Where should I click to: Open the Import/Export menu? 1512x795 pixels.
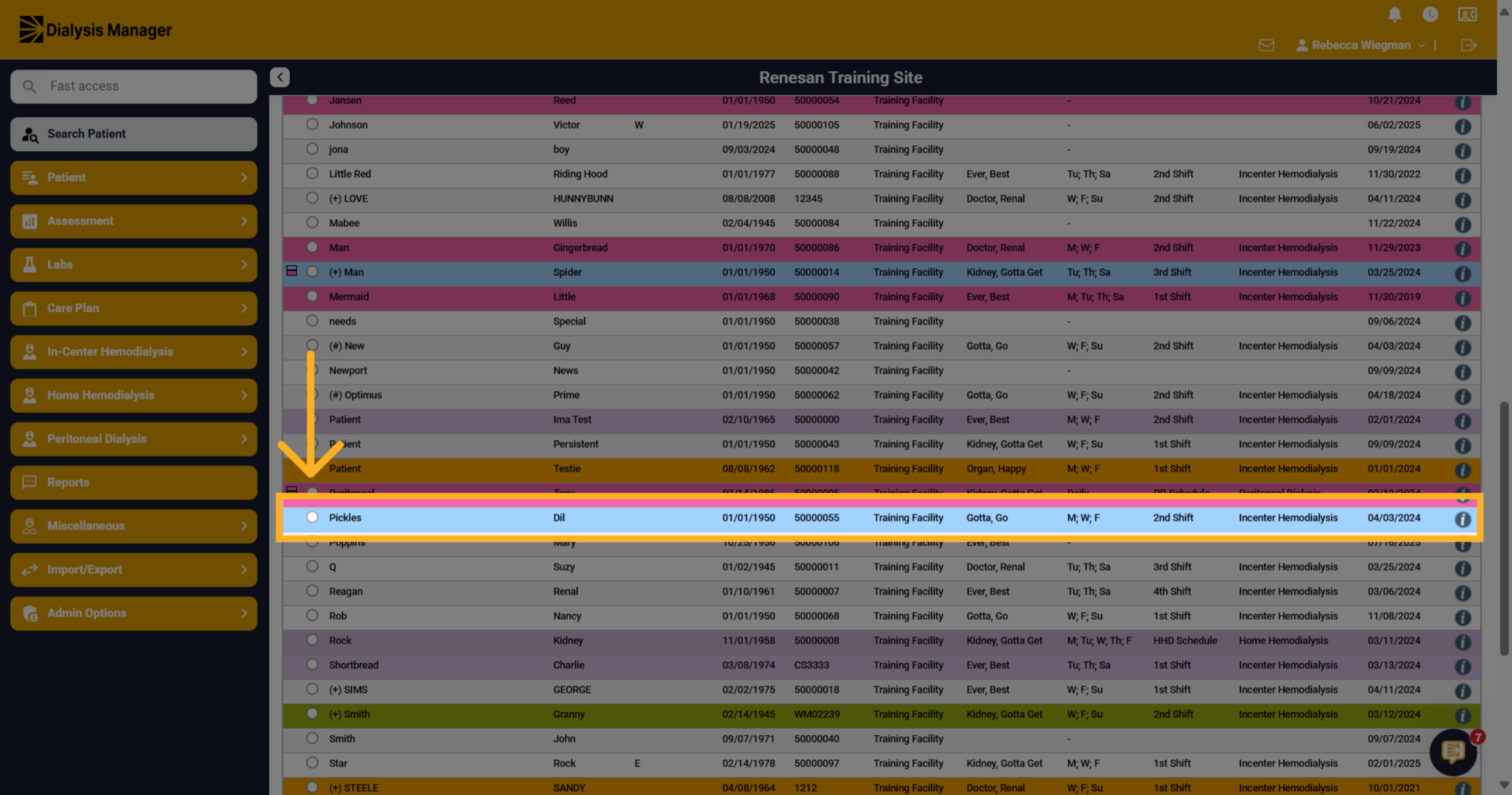134,569
